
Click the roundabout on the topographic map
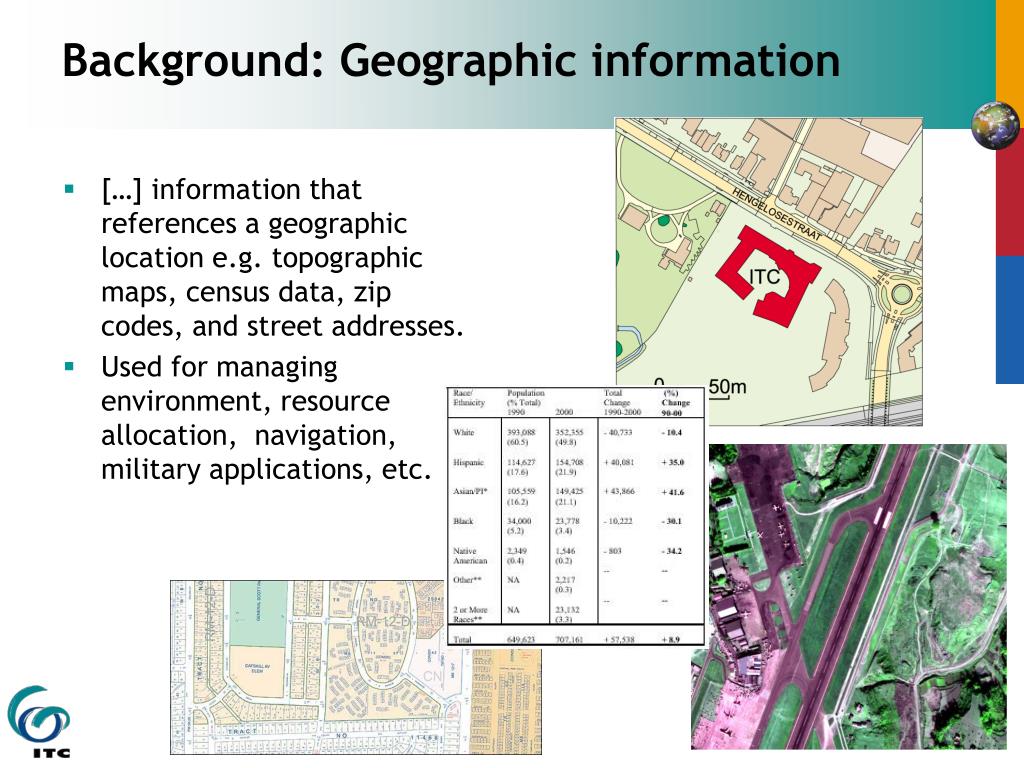point(901,295)
